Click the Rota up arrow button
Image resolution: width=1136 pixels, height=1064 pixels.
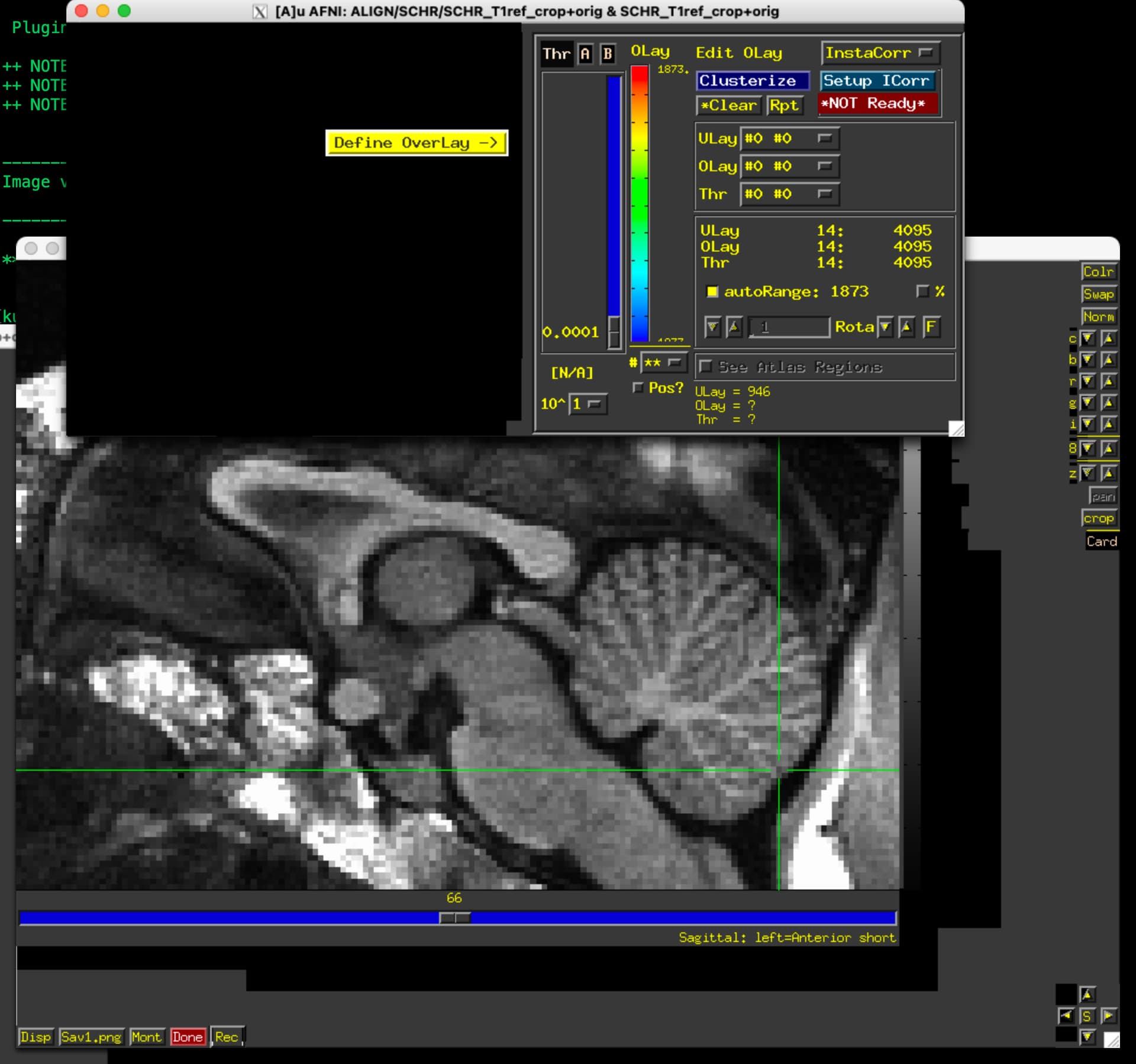pos(906,327)
